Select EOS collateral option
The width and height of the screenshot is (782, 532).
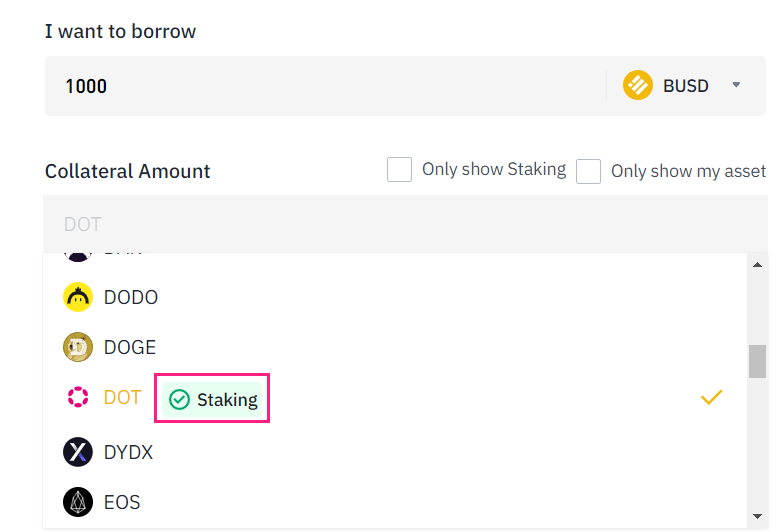pos(121,501)
